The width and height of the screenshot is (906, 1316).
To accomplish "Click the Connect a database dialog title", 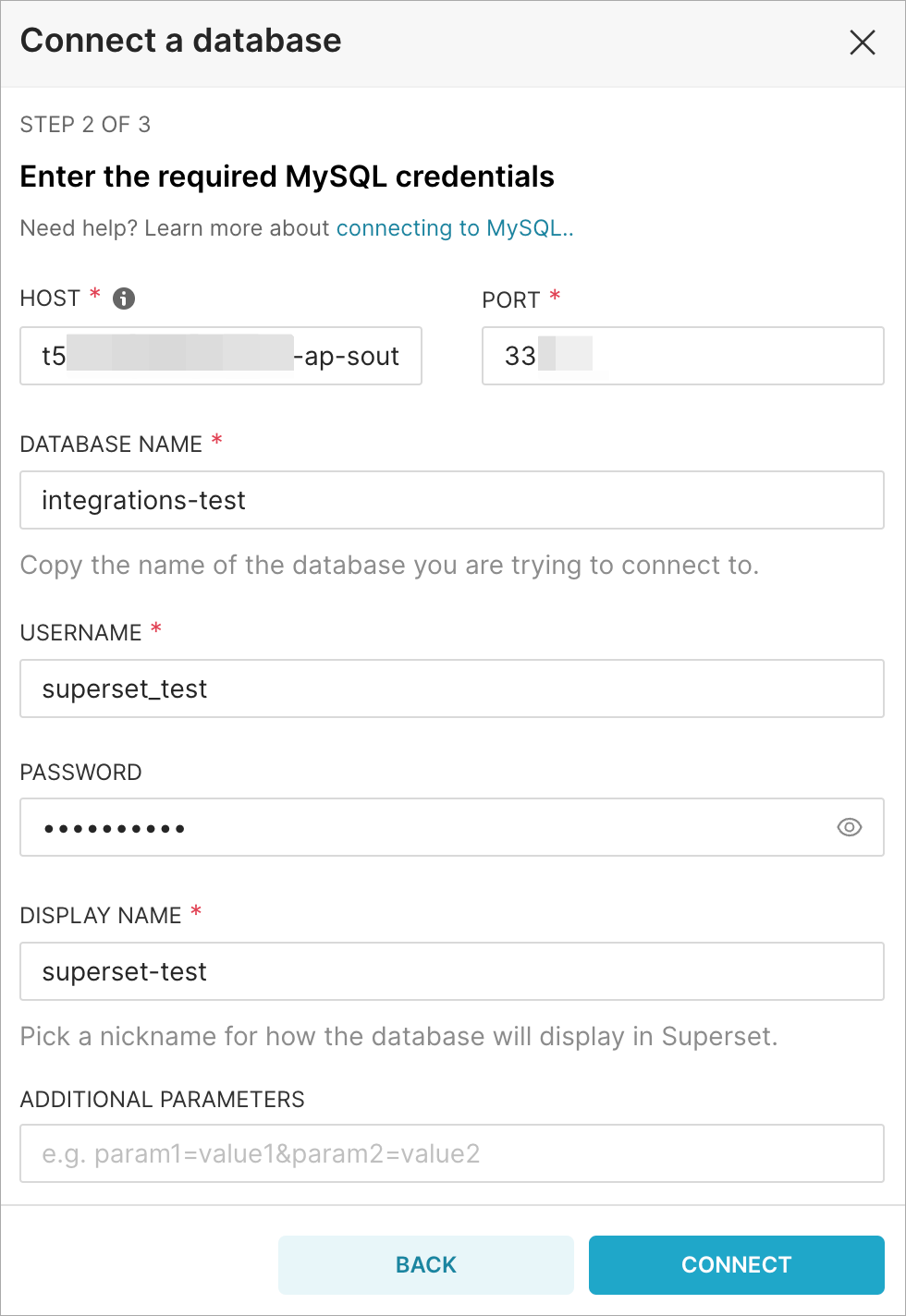I will tap(180, 41).
